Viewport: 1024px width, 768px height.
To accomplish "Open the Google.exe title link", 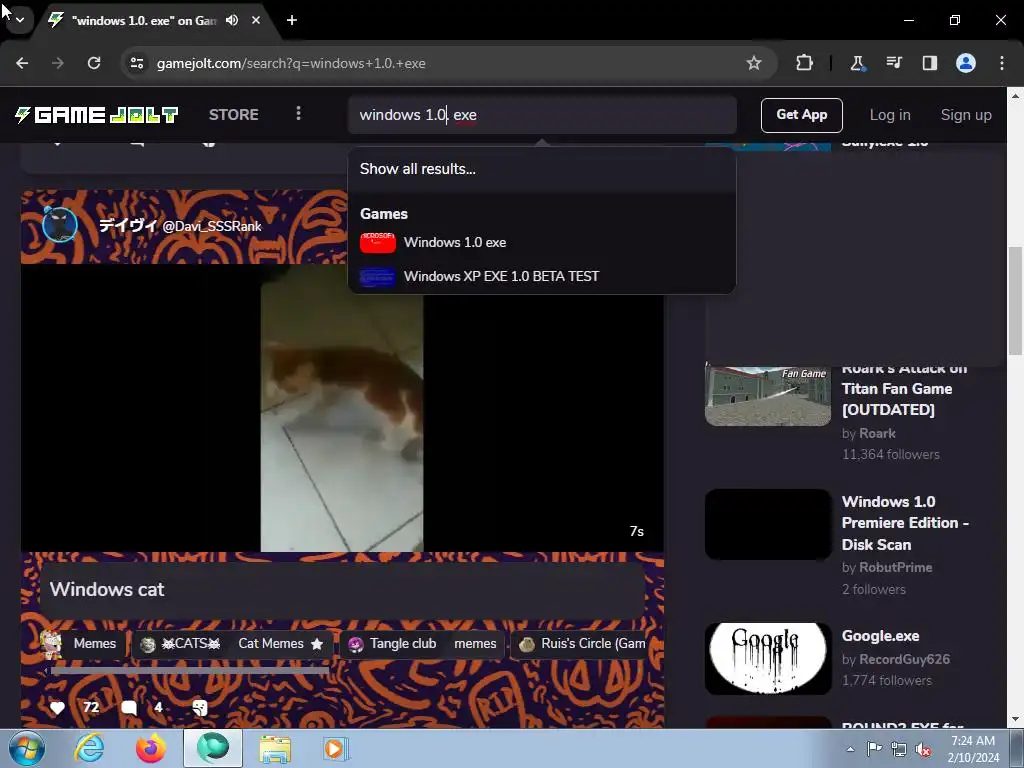I will point(880,636).
